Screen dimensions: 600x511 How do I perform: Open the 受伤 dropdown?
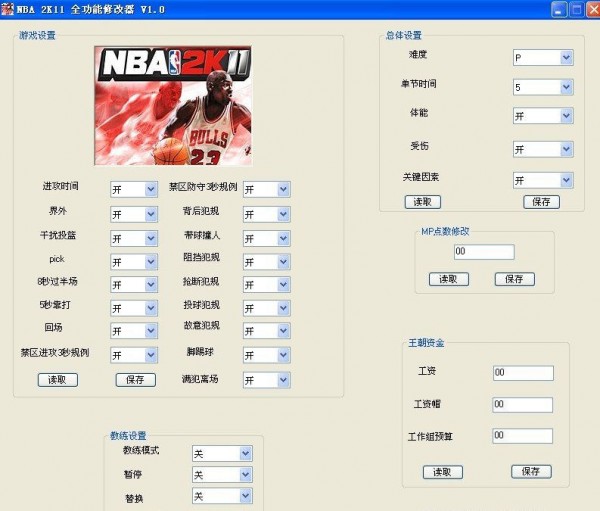543,149
